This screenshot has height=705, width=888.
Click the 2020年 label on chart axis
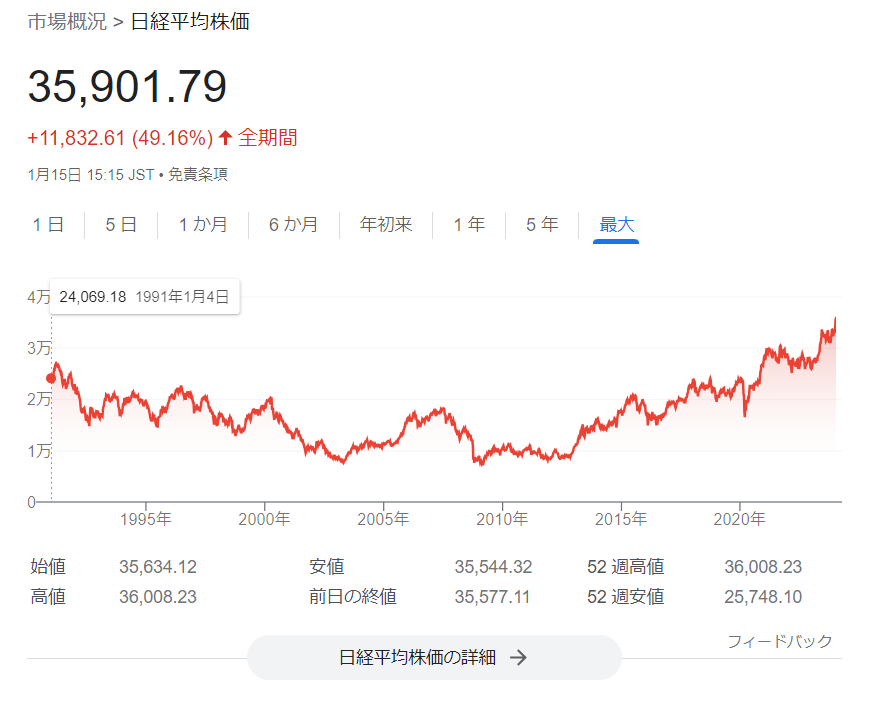(739, 519)
